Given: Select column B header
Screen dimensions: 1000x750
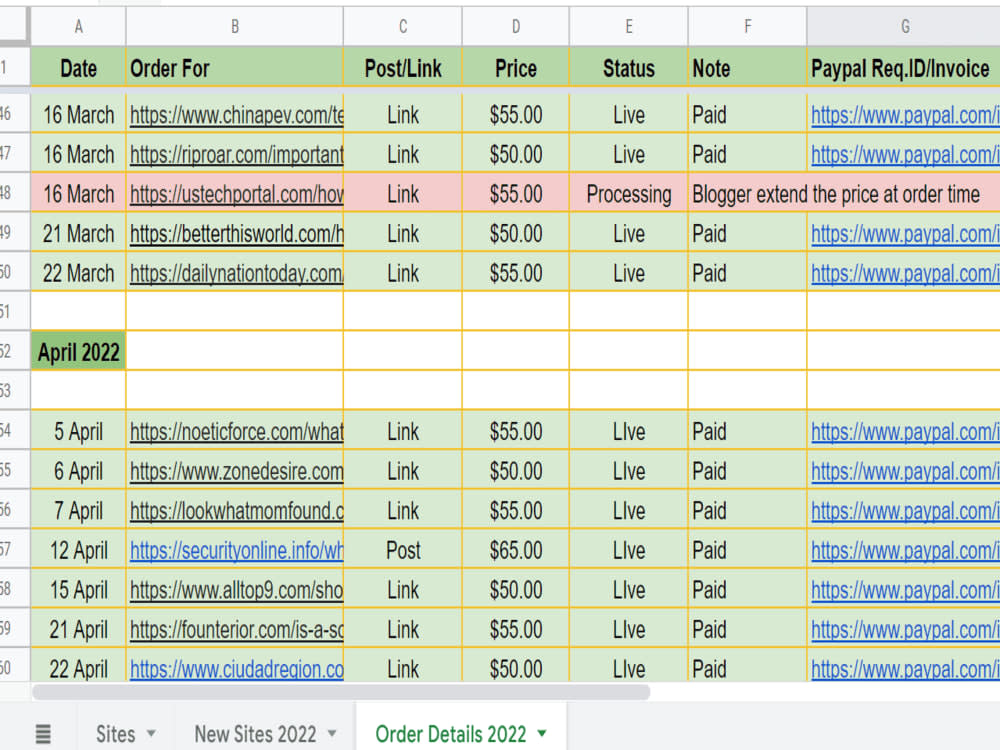Looking at the screenshot, I should point(235,26).
